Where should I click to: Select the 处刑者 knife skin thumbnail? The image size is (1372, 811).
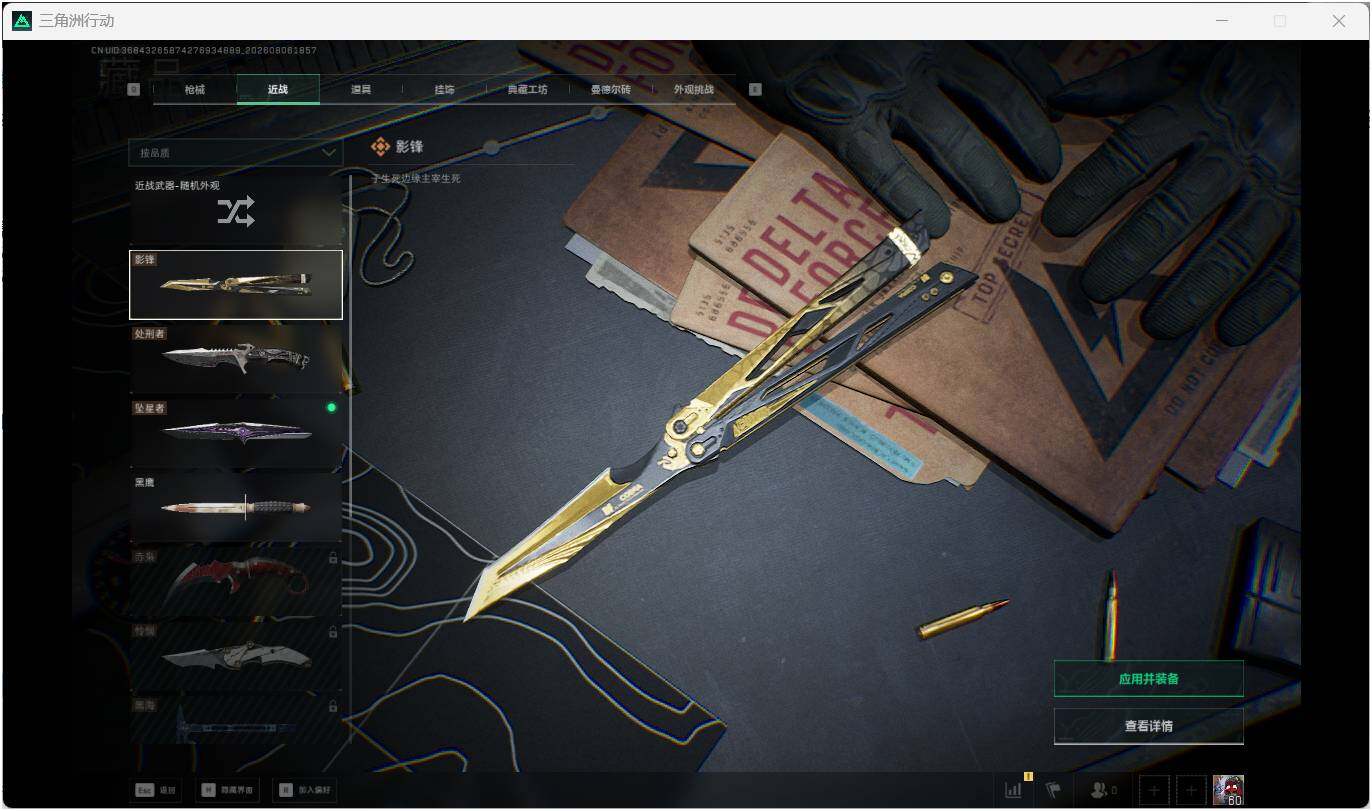(x=236, y=359)
